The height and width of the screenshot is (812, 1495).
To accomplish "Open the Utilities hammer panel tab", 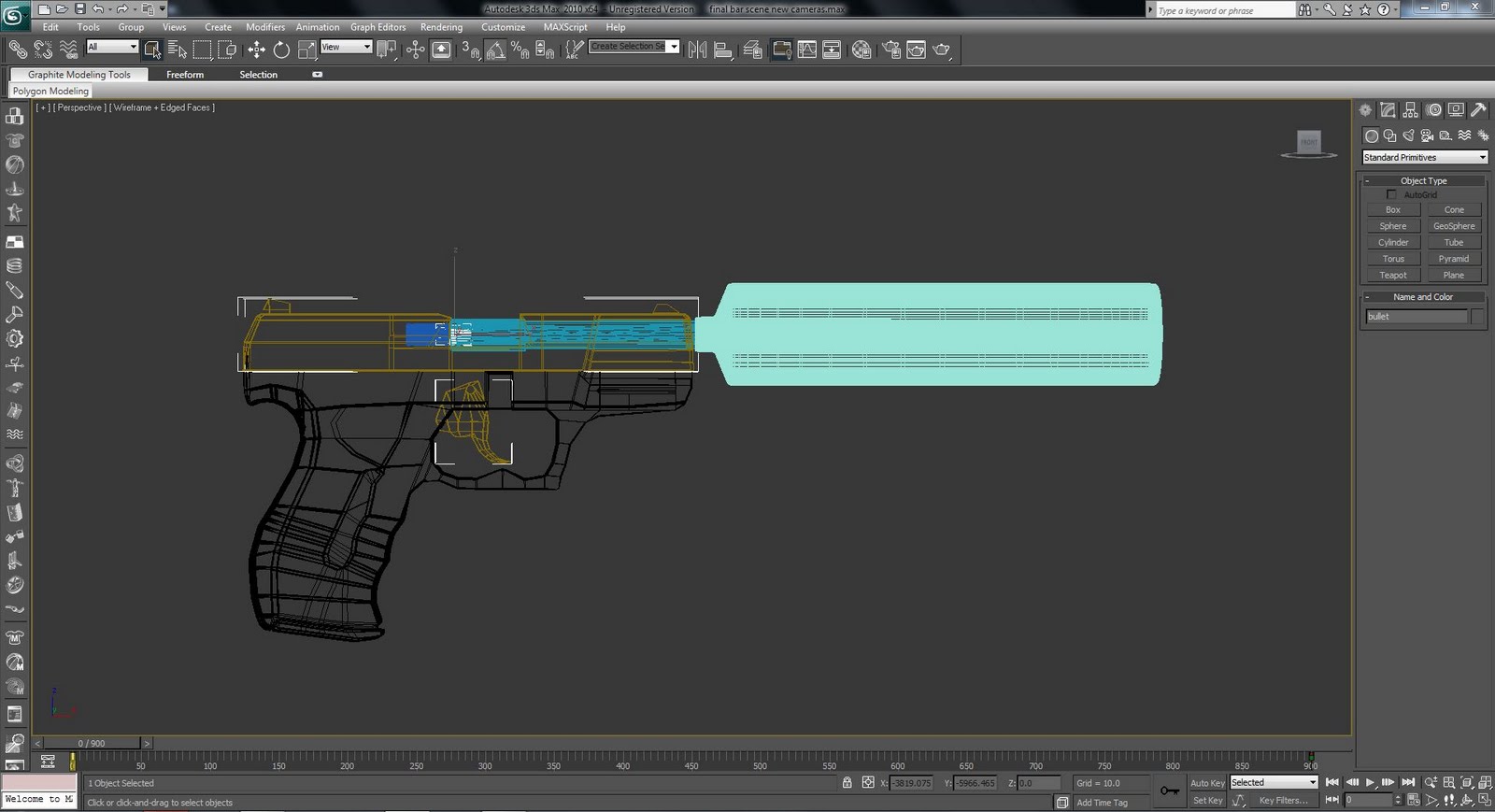I will [x=1478, y=110].
